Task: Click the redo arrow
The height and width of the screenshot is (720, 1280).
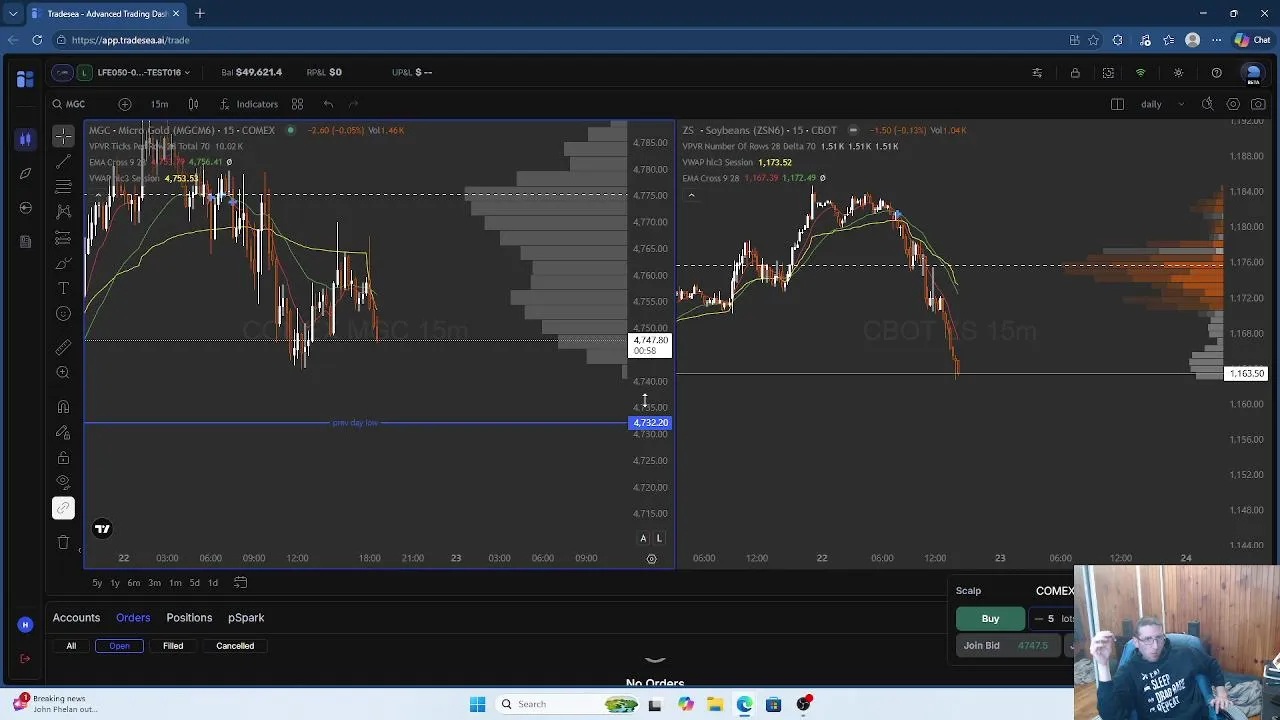Action: (353, 104)
